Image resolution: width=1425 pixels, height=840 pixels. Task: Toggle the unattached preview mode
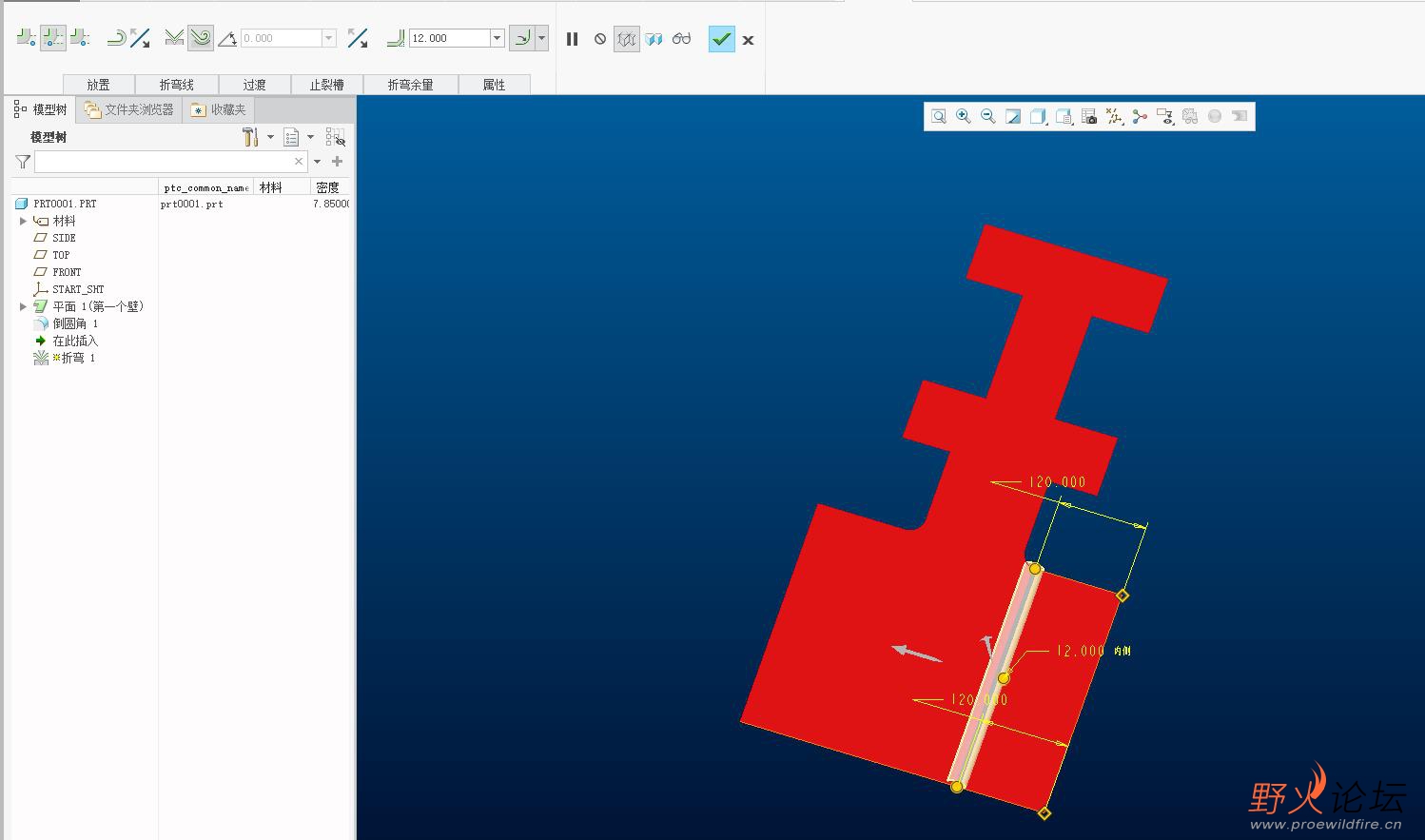627,39
